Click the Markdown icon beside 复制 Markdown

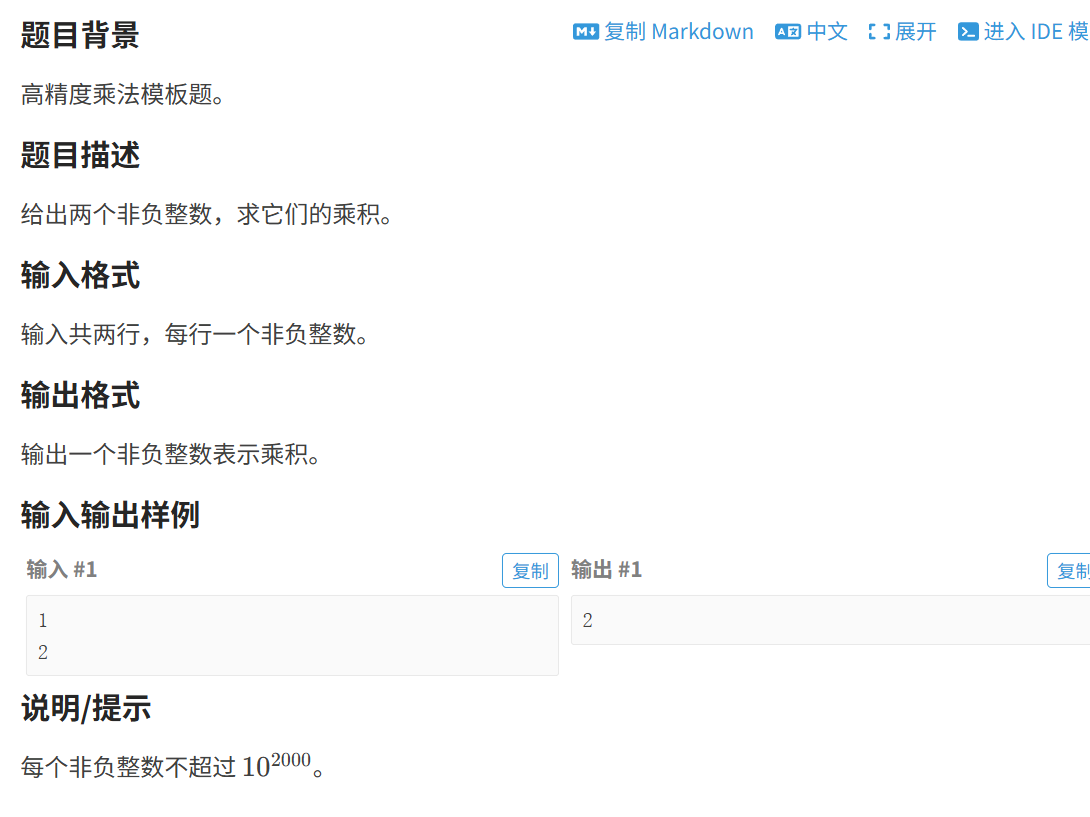click(585, 32)
